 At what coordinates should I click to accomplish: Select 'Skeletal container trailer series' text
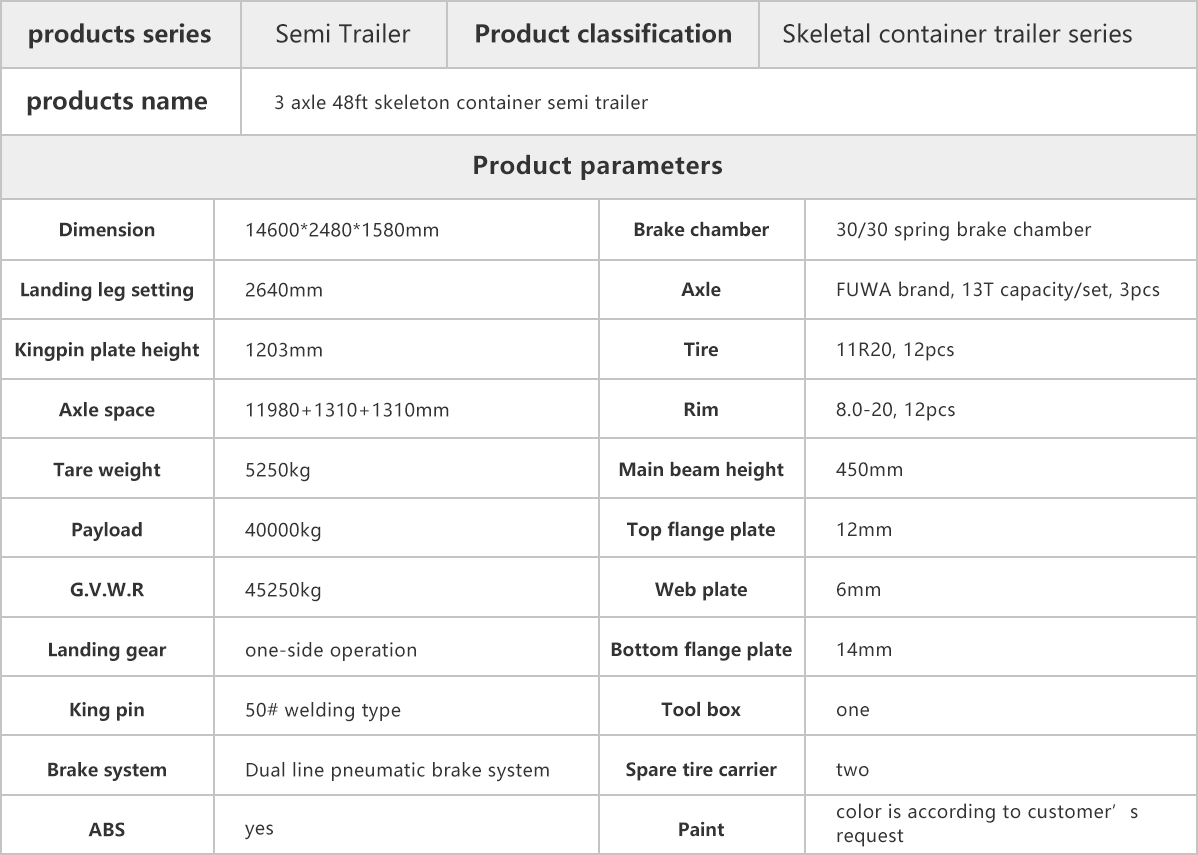pyautogui.click(x=957, y=34)
